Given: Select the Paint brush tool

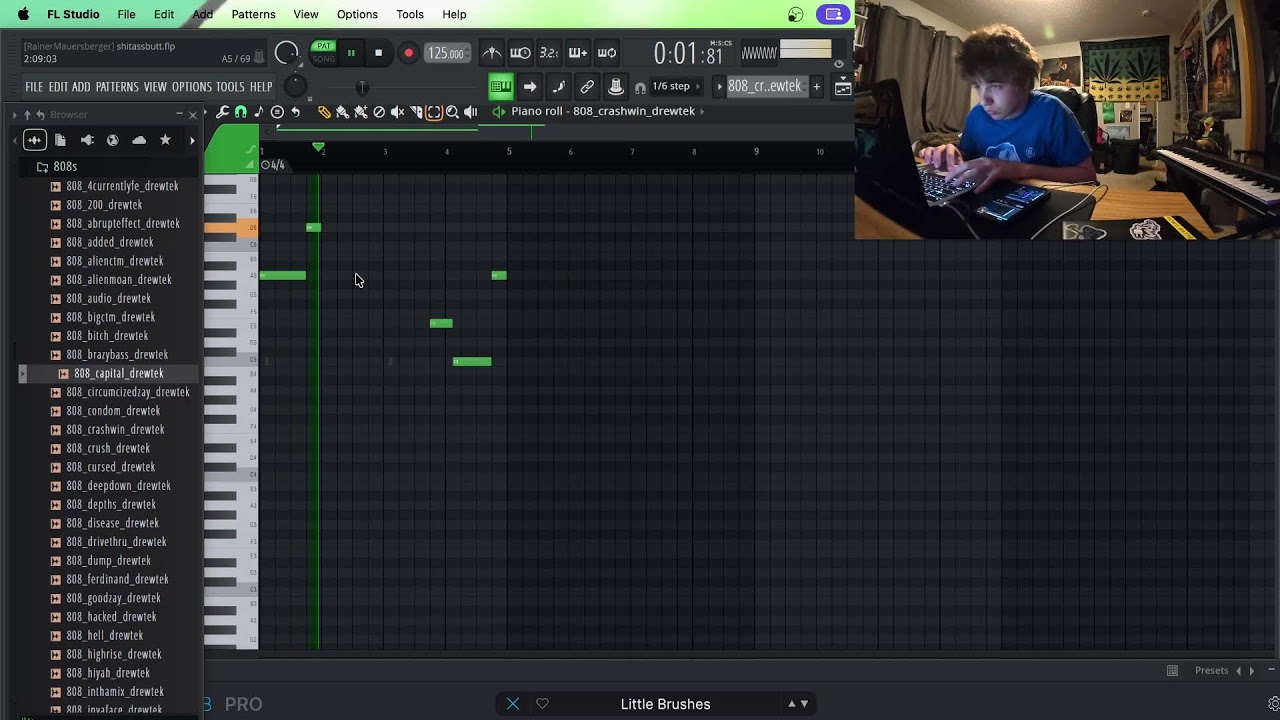Looking at the screenshot, I should coord(342,112).
